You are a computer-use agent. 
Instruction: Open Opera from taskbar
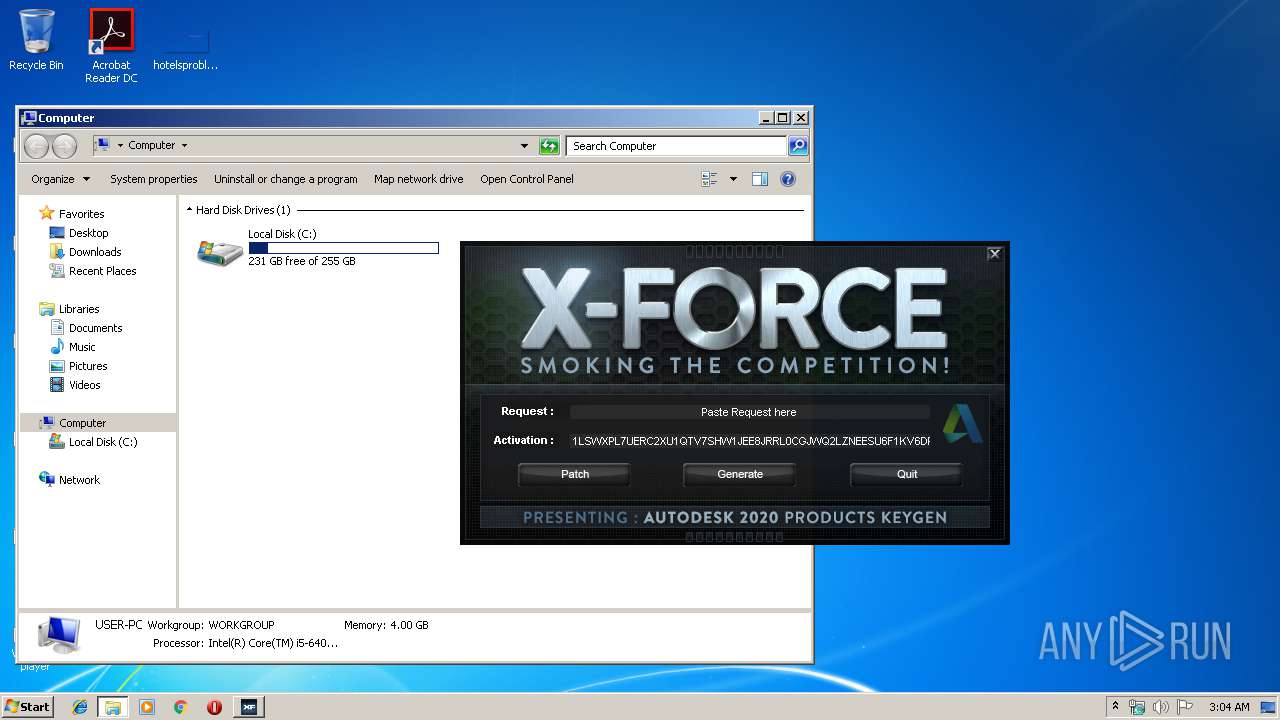[x=214, y=707]
